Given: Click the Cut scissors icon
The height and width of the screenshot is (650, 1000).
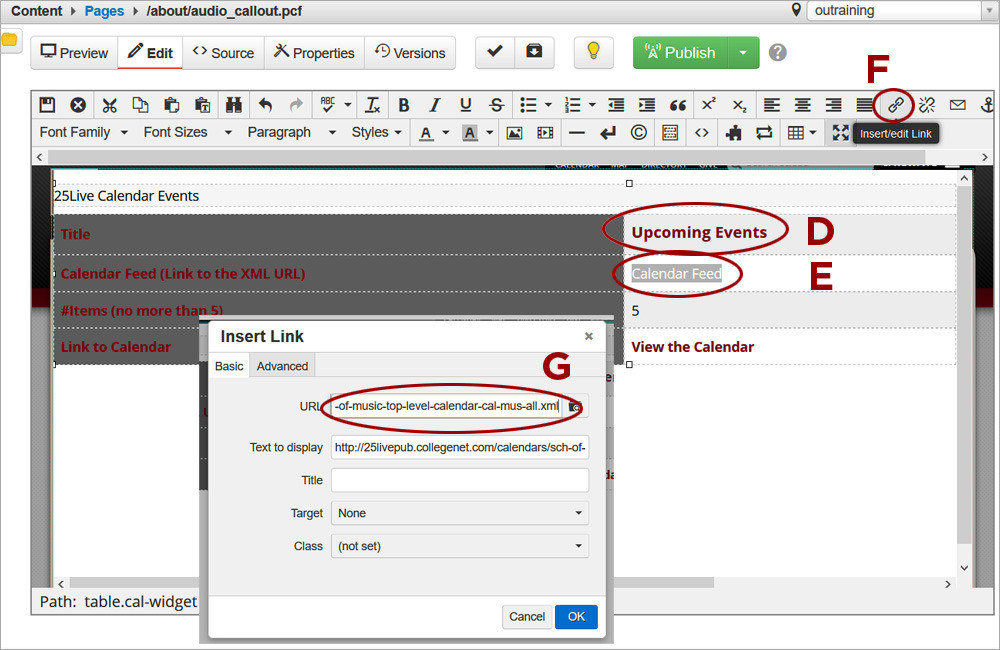Looking at the screenshot, I should 110,105.
